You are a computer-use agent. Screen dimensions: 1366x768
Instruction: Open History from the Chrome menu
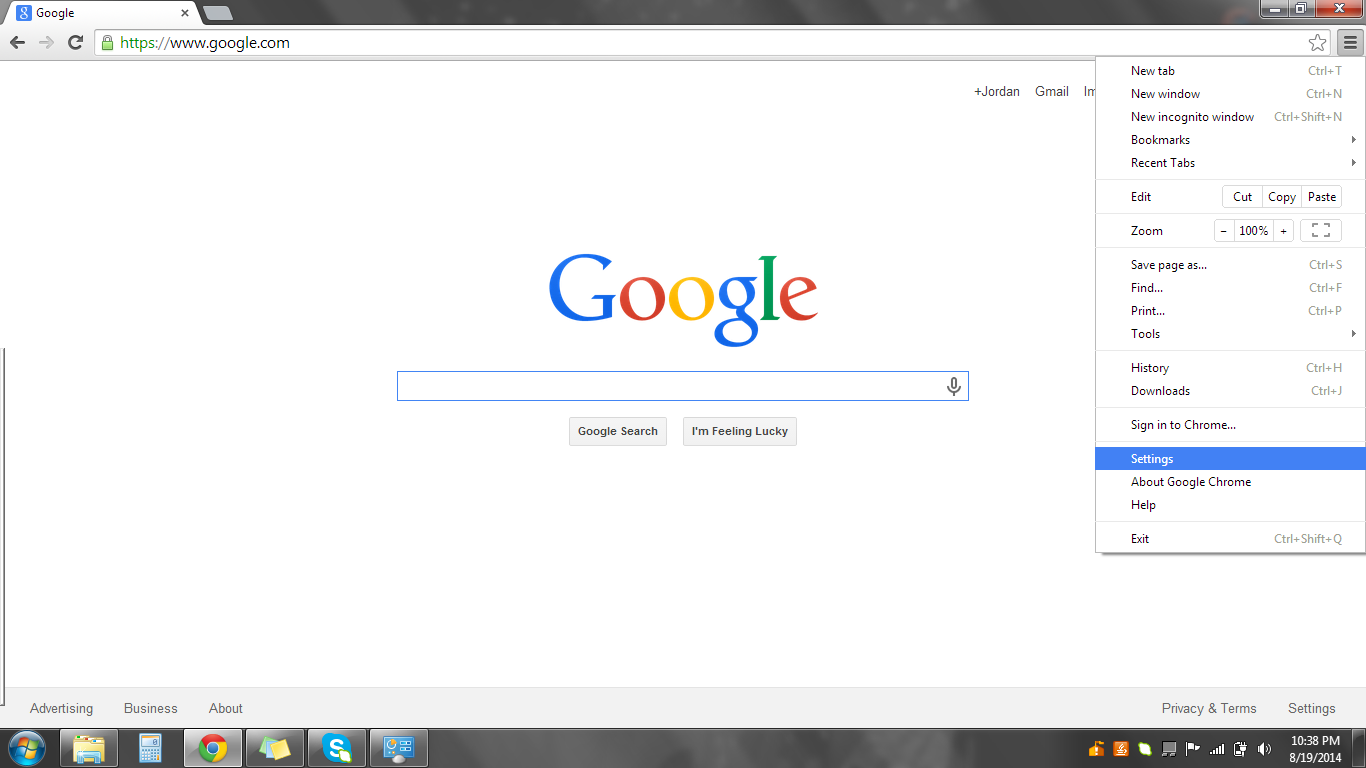(1231, 368)
